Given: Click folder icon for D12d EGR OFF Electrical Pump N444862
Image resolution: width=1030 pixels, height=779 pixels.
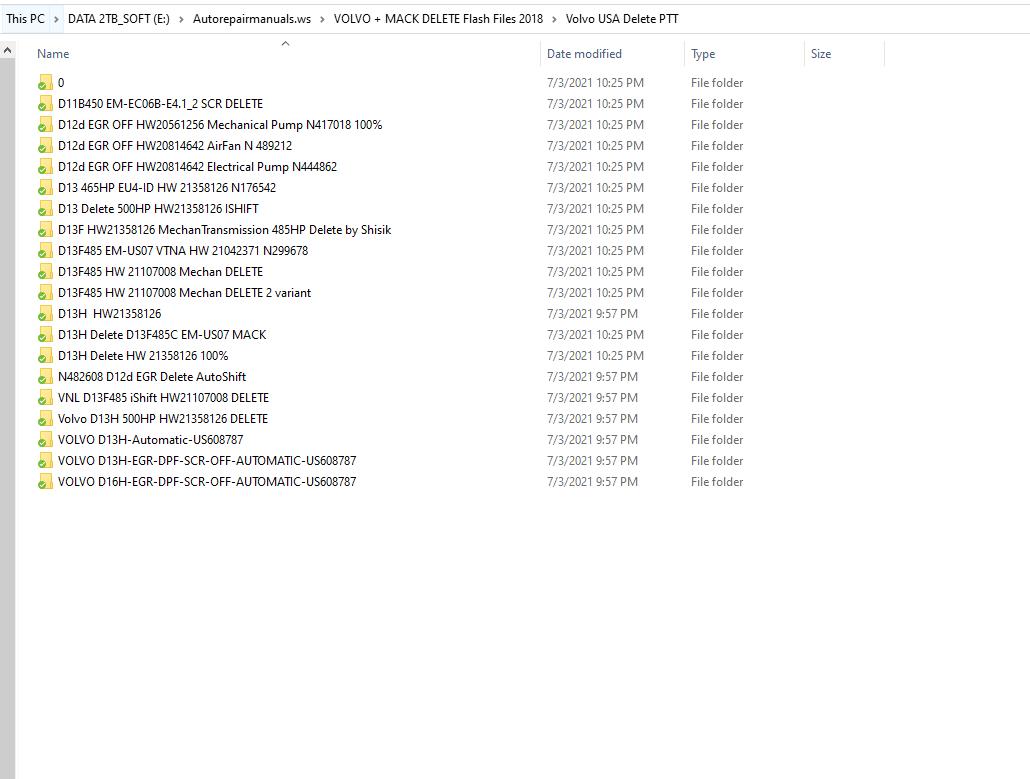Looking at the screenshot, I should tap(45, 167).
